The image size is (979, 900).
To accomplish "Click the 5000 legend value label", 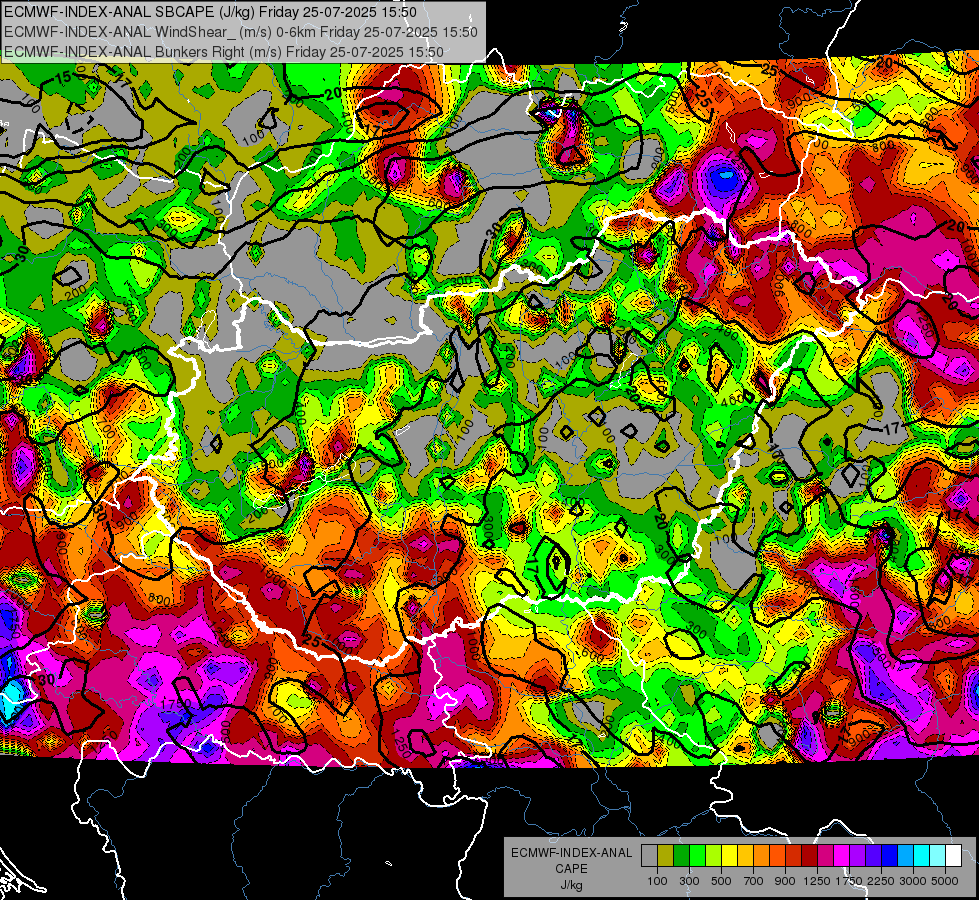I will point(945,881).
